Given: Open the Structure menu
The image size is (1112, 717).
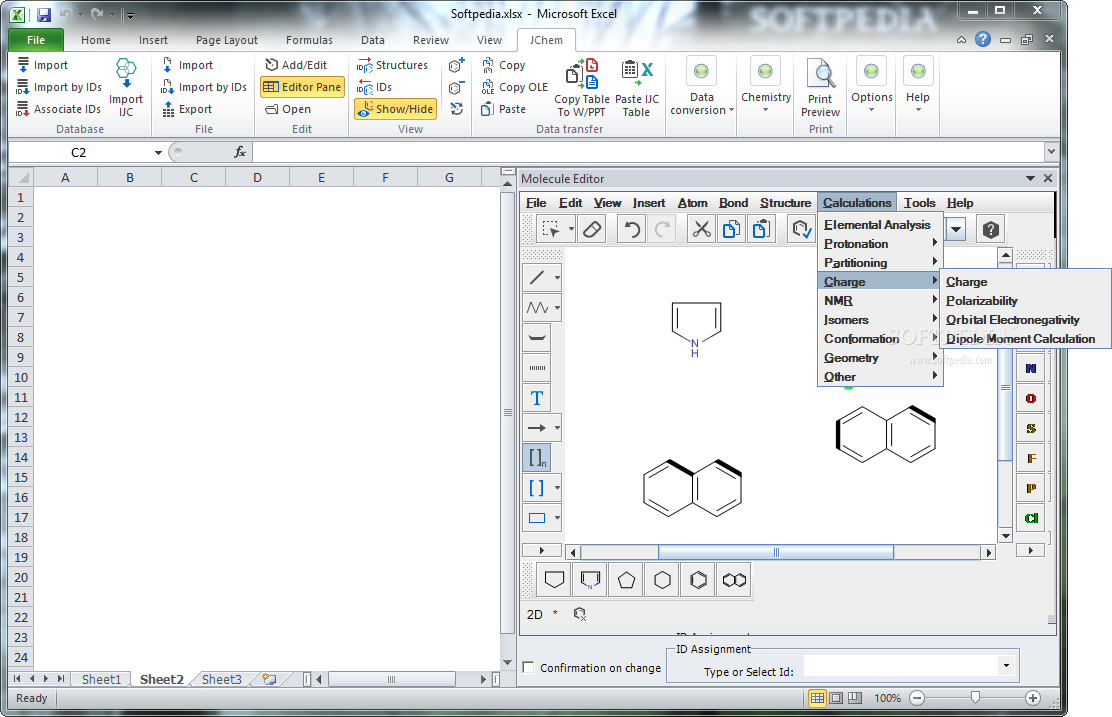Looking at the screenshot, I should coord(785,203).
